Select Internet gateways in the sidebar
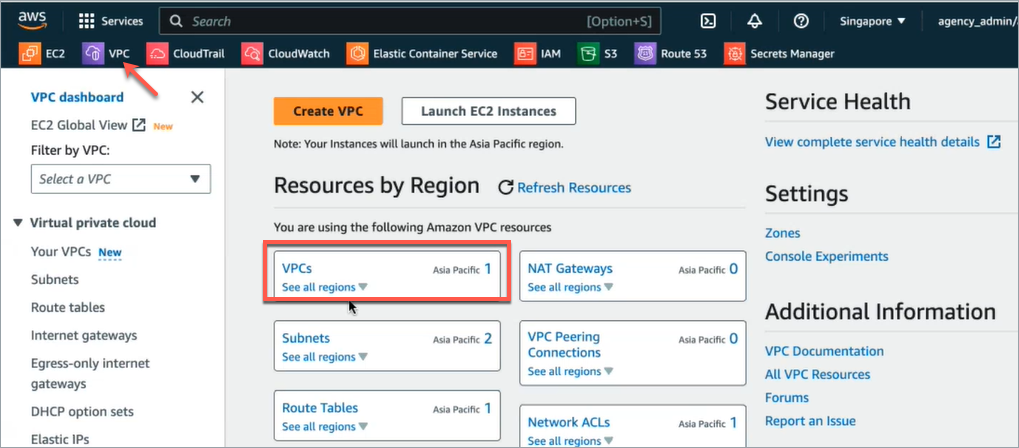The height and width of the screenshot is (448, 1019). pos(84,336)
